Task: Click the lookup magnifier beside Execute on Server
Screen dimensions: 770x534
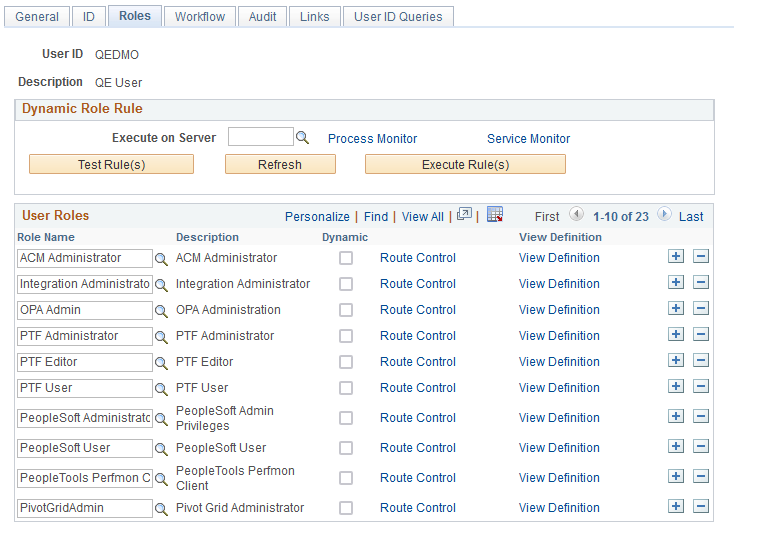Action: click(x=303, y=138)
